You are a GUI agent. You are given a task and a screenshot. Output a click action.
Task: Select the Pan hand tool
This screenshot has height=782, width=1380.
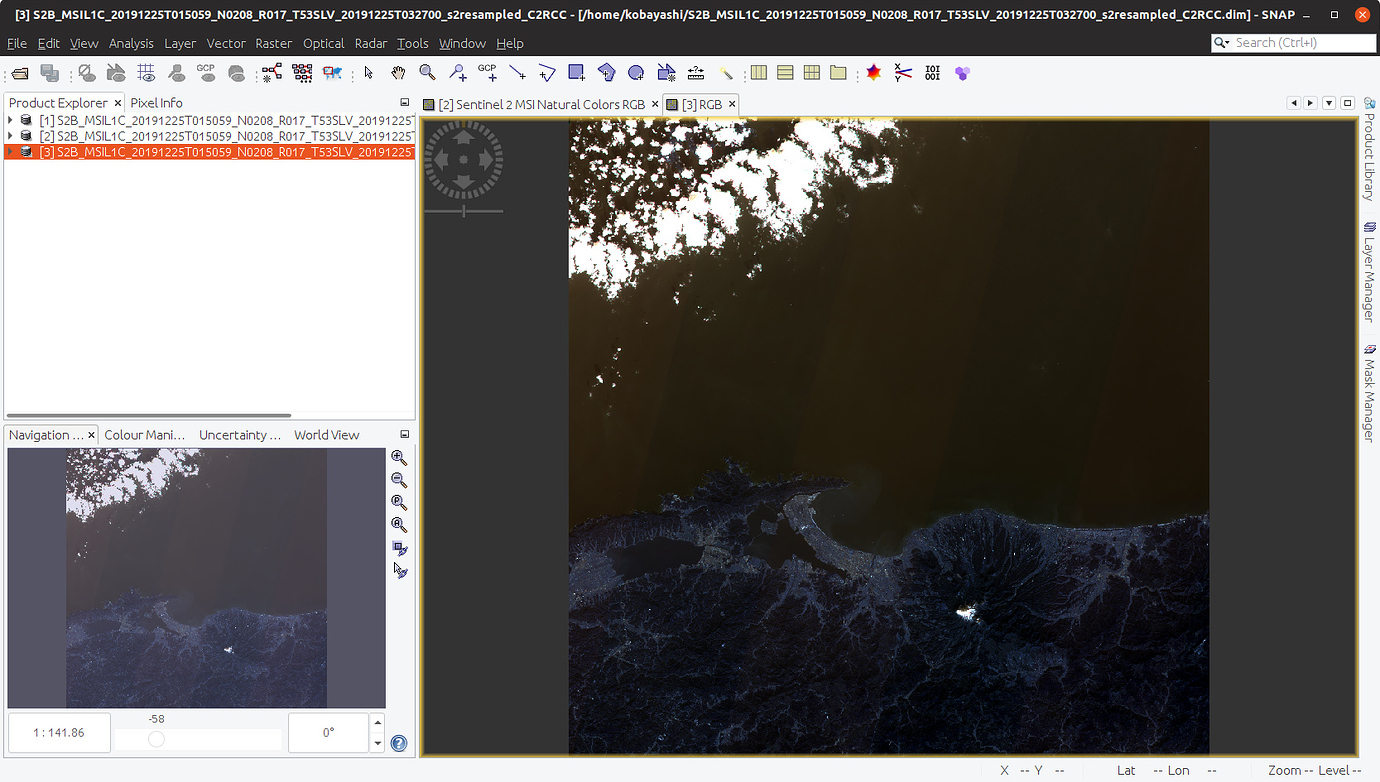[x=398, y=73]
